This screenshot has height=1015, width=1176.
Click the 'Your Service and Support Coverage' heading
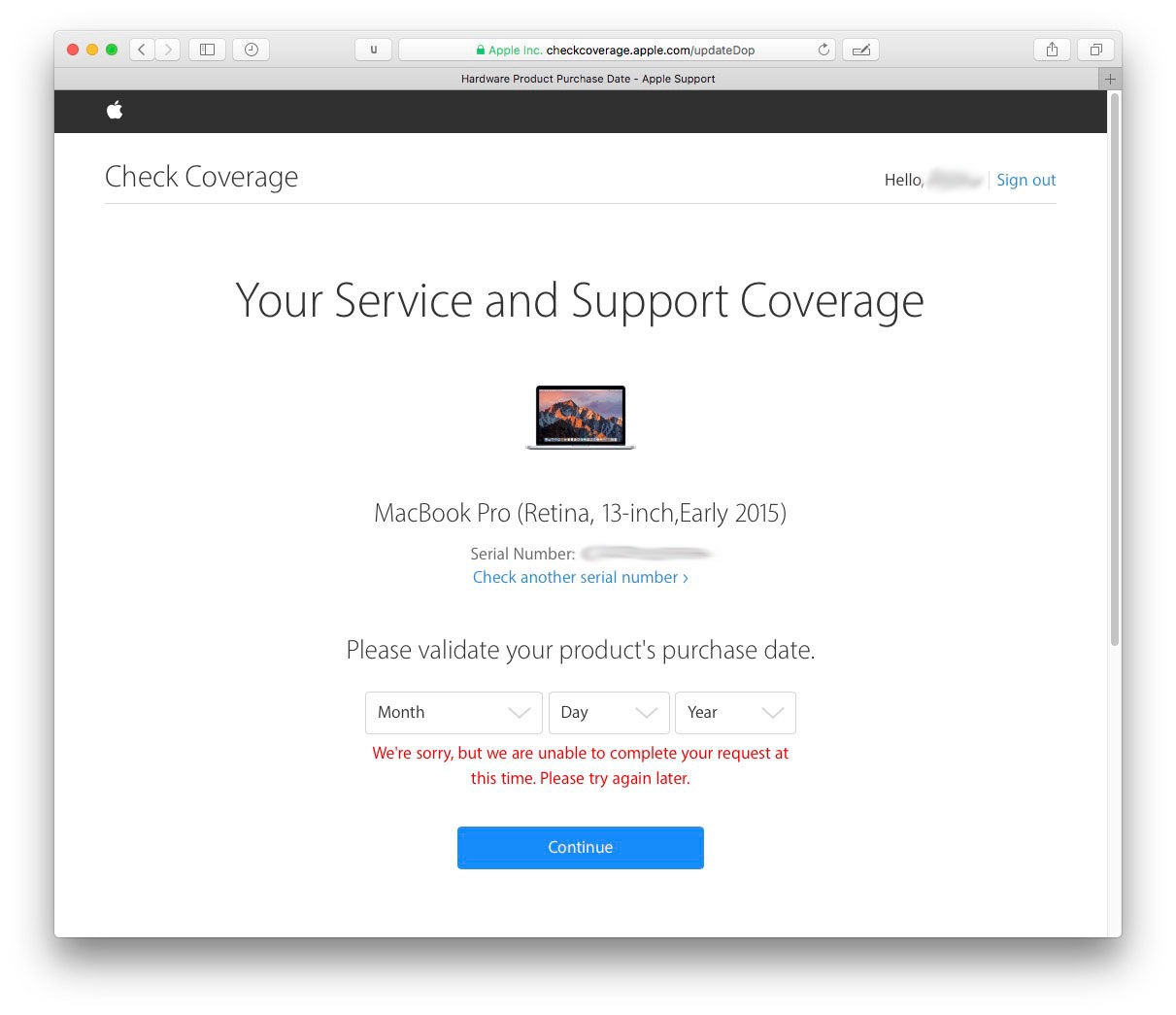click(x=580, y=300)
